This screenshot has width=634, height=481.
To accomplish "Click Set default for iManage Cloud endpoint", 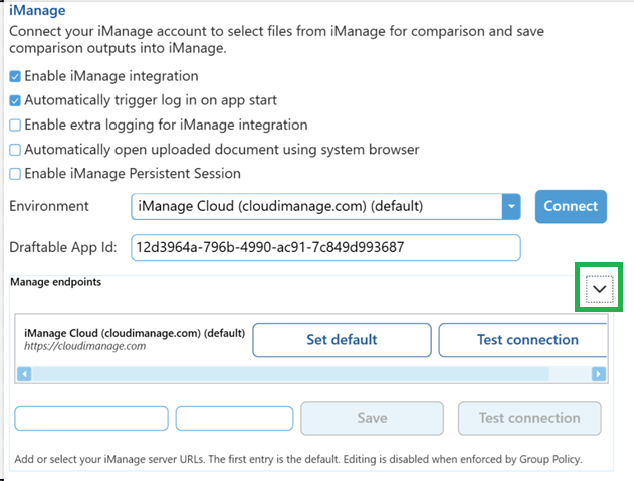I will (342, 340).
